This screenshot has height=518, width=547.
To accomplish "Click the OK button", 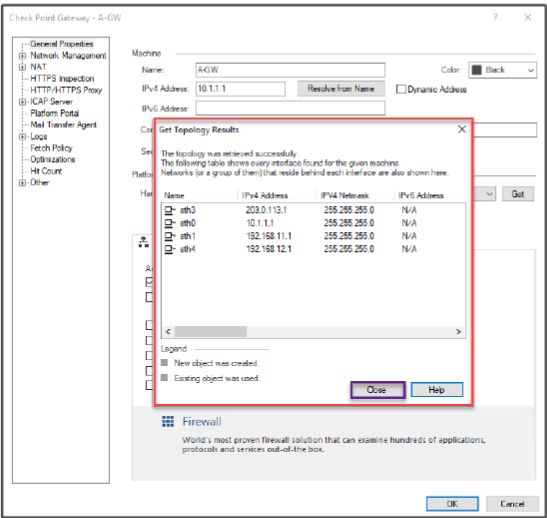I will 452,504.
